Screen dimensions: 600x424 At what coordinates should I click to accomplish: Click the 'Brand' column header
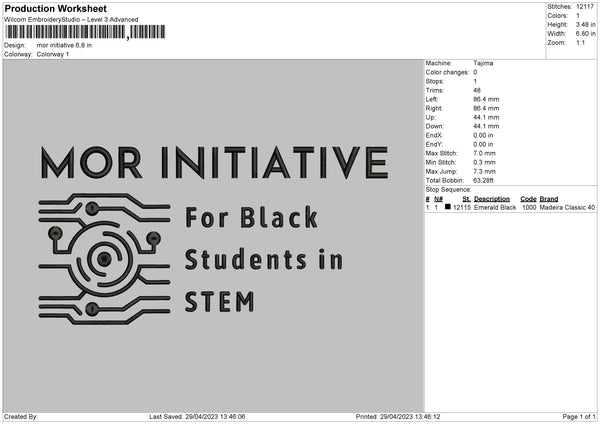(x=549, y=199)
